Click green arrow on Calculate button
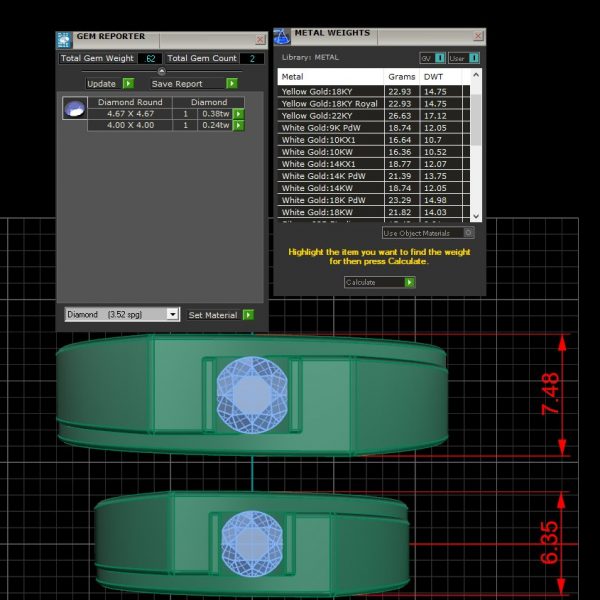The image size is (600, 600). 409,282
